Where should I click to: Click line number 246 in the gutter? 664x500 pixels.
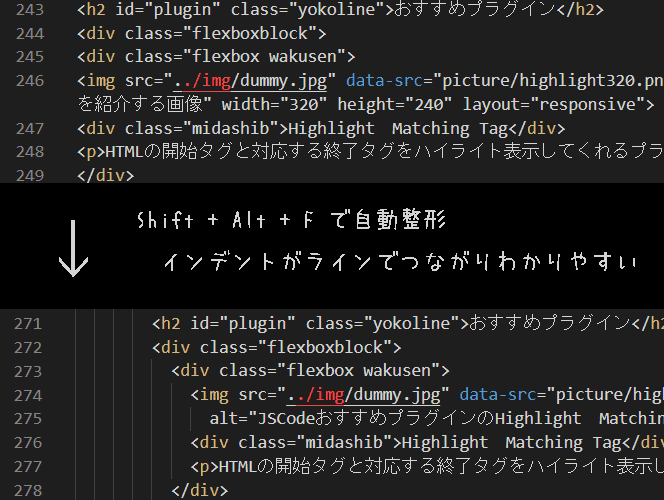pos(30,80)
